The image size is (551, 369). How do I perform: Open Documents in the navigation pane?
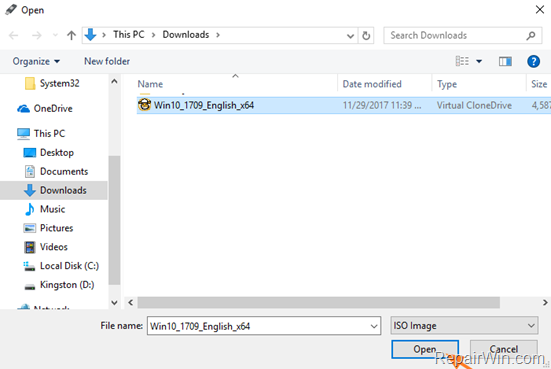56,171
